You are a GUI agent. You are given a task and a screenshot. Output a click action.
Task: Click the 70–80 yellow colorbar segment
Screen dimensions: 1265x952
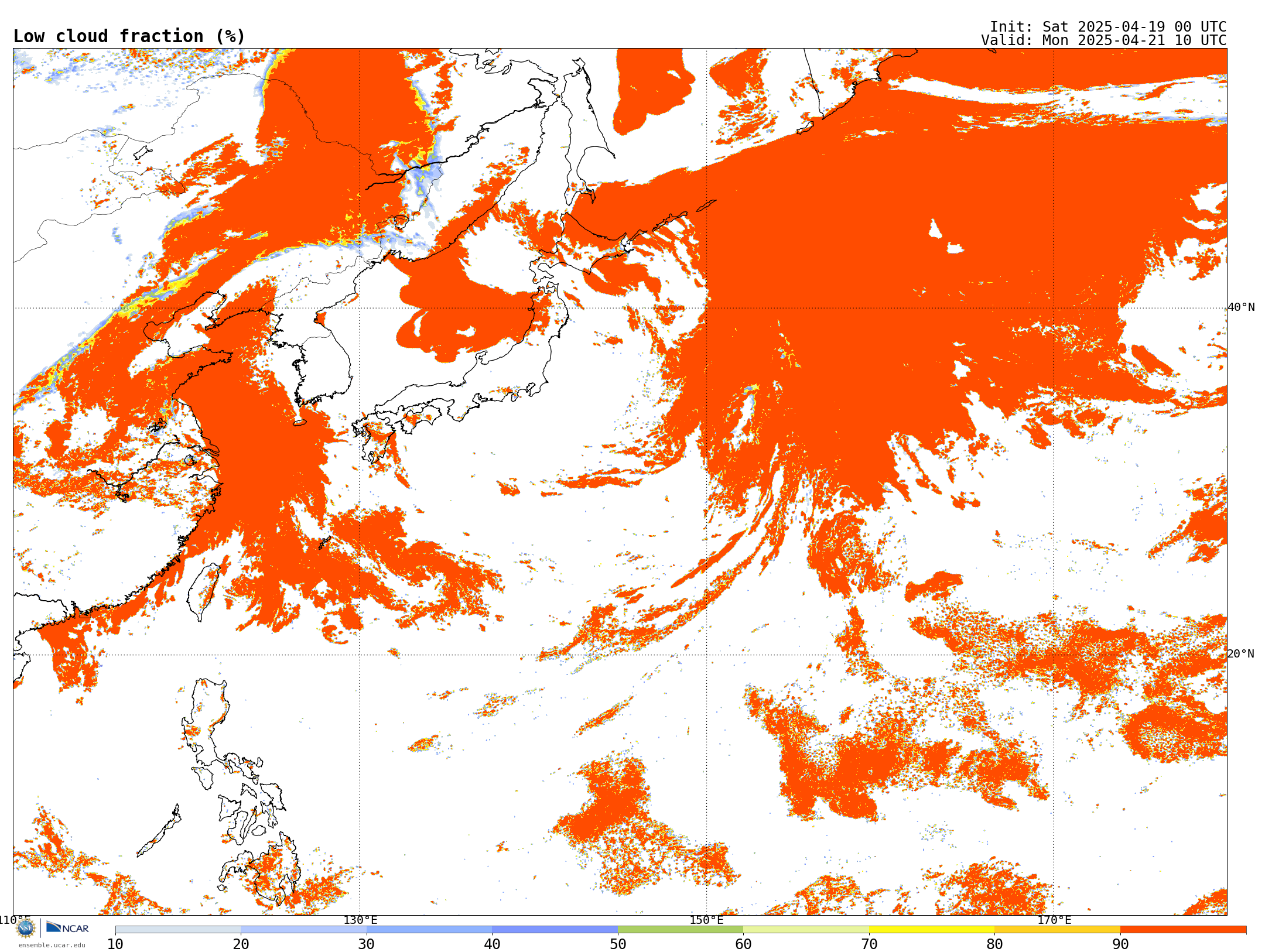(x=932, y=930)
